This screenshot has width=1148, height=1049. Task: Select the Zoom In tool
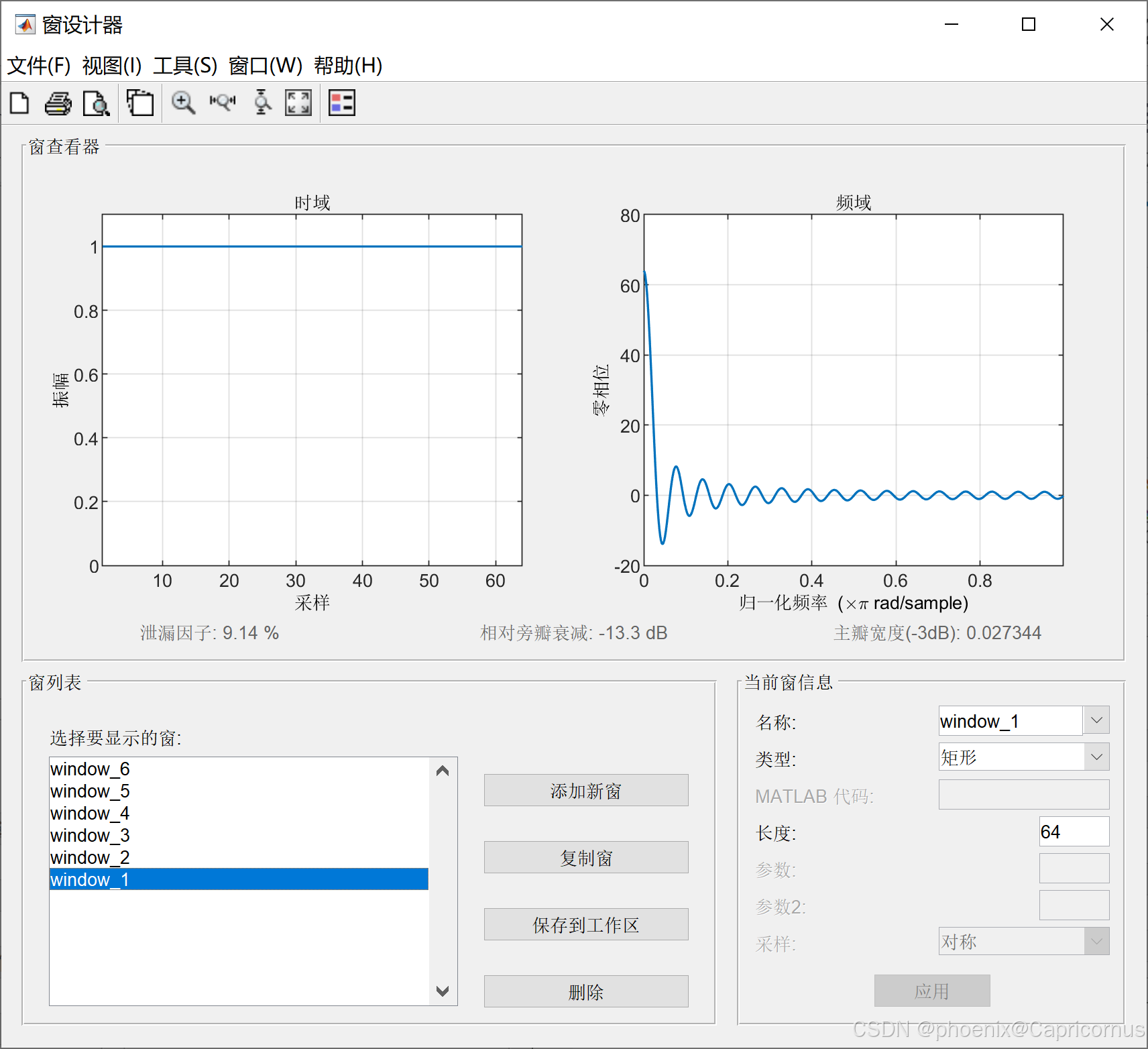(x=183, y=103)
